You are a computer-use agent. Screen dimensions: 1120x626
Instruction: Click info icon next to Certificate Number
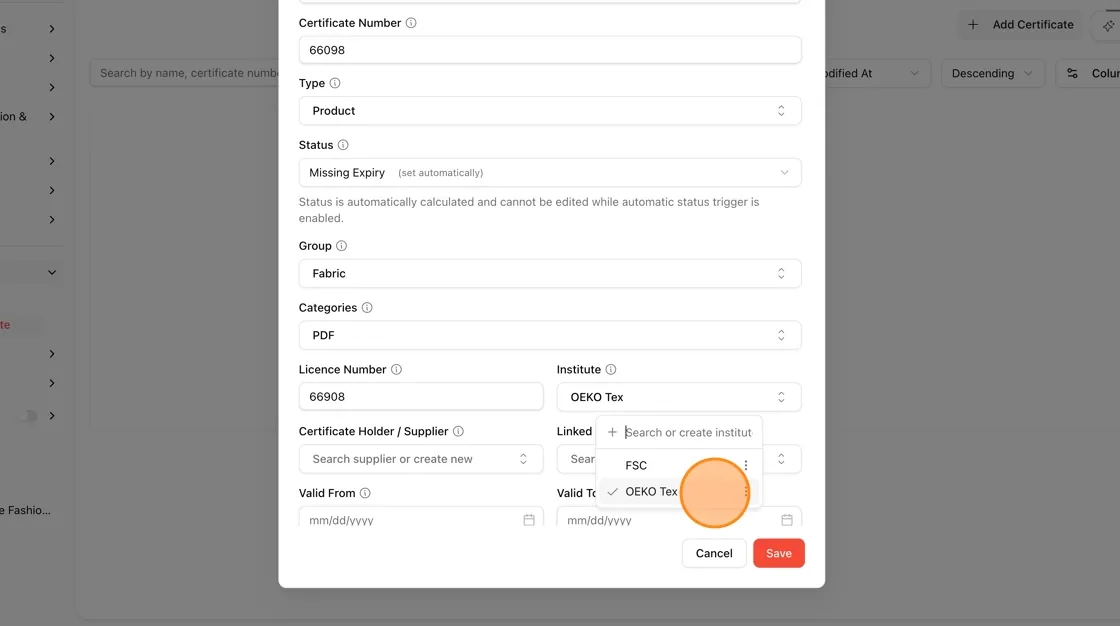pyautogui.click(x=411, y=23)
